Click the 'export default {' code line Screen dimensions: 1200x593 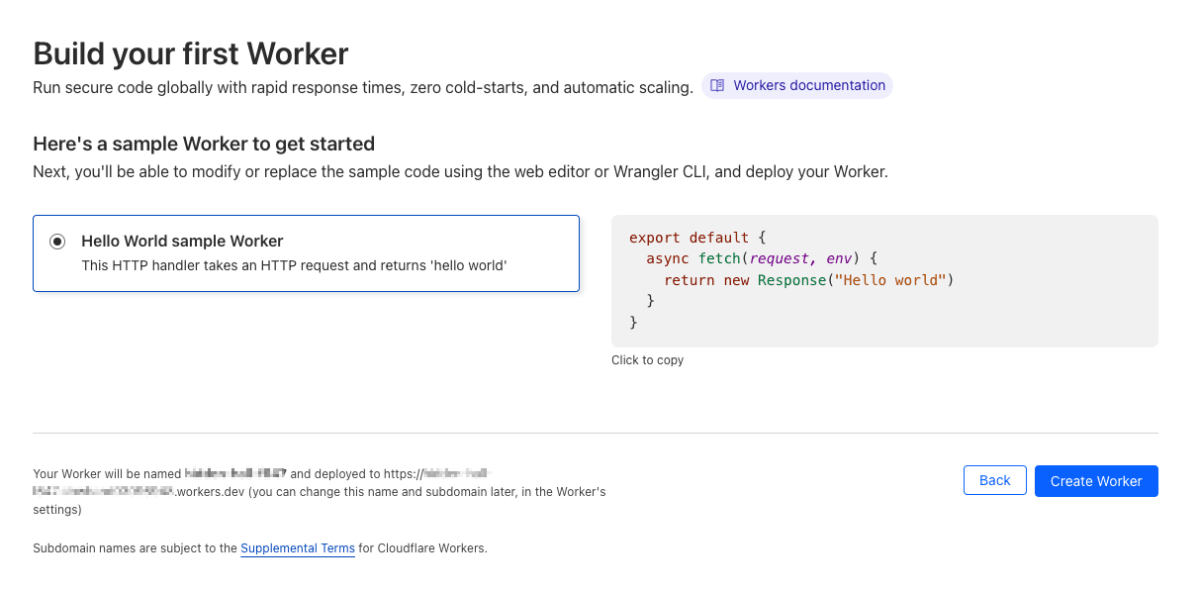[696, 238]
